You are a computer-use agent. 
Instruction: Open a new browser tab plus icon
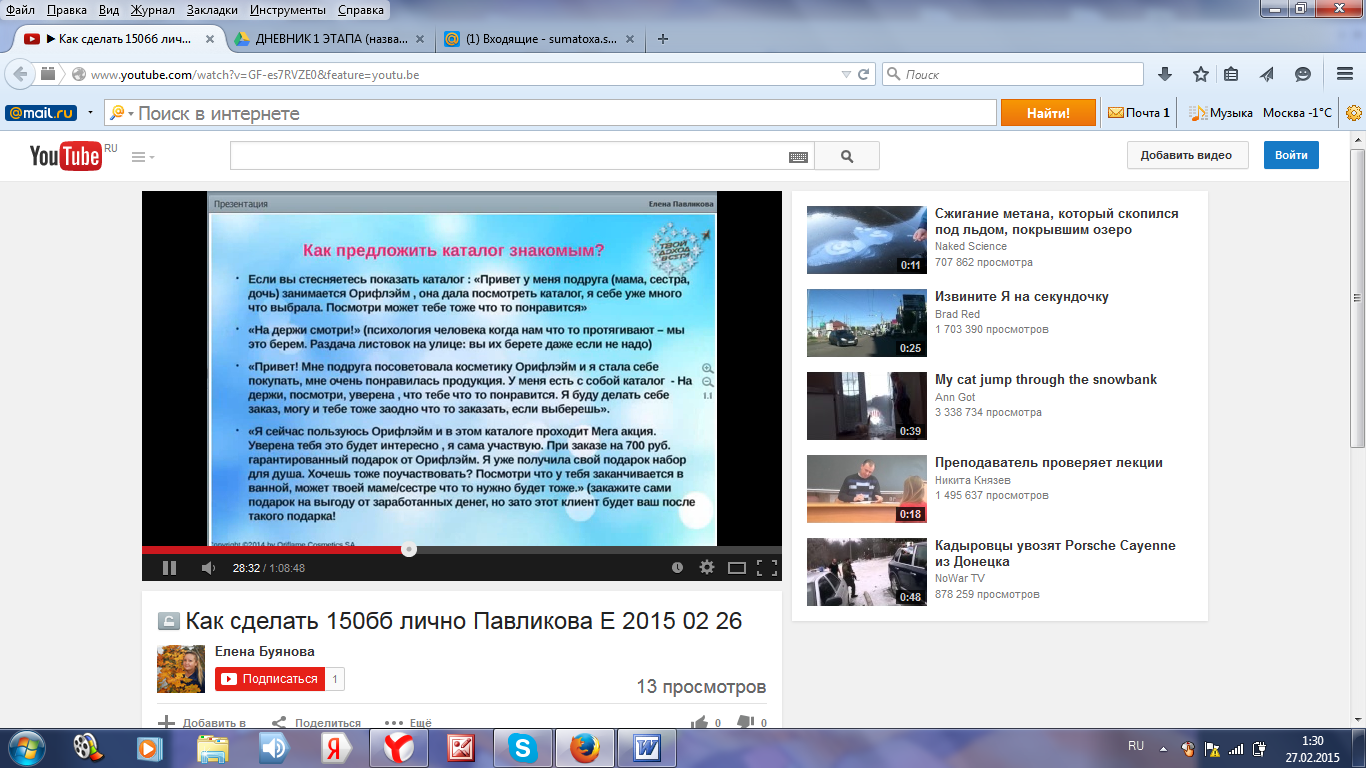662,39
